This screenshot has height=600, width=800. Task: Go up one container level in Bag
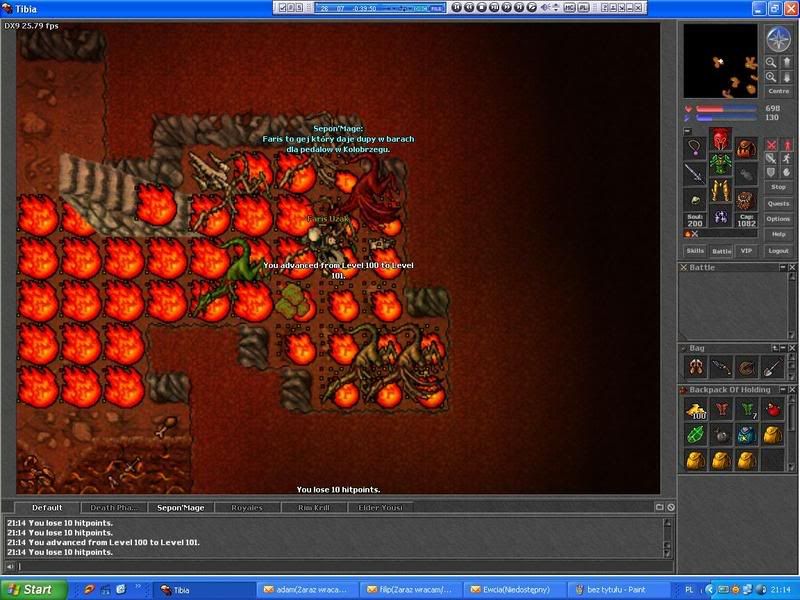[775, 348]
